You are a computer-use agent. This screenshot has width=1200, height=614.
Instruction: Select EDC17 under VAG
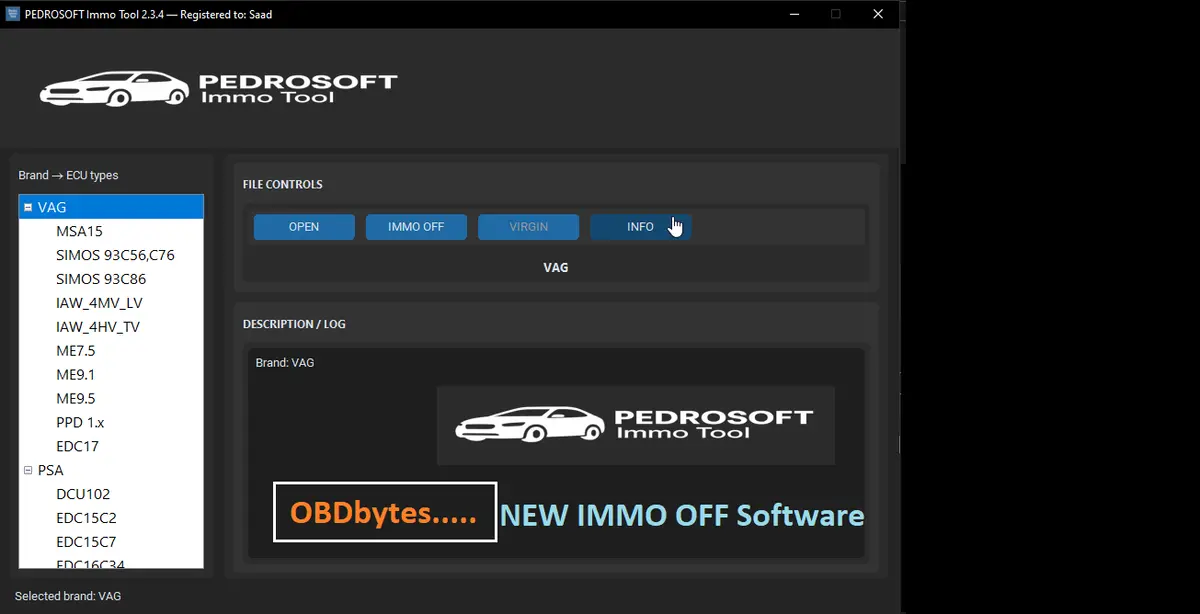point(77,447)
